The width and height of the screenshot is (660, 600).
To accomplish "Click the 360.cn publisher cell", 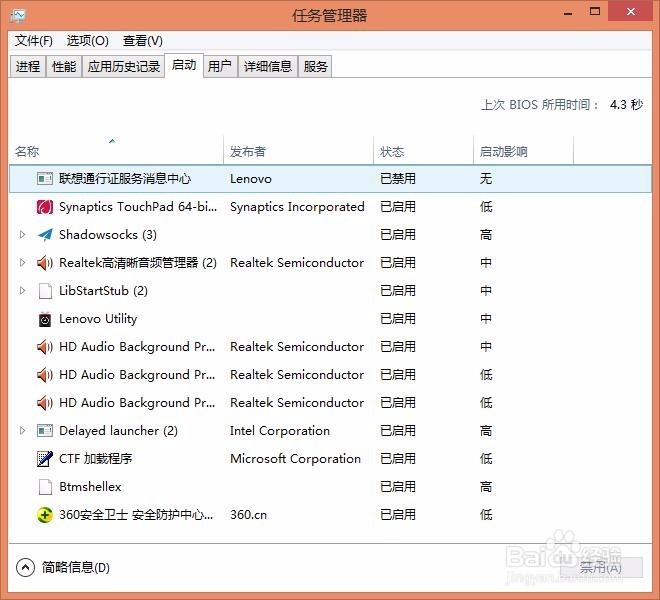I will [248, 515].
